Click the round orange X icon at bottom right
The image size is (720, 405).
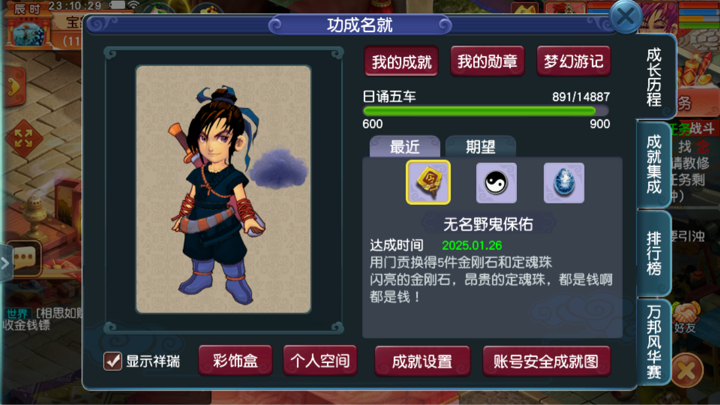tap(687, 371)
